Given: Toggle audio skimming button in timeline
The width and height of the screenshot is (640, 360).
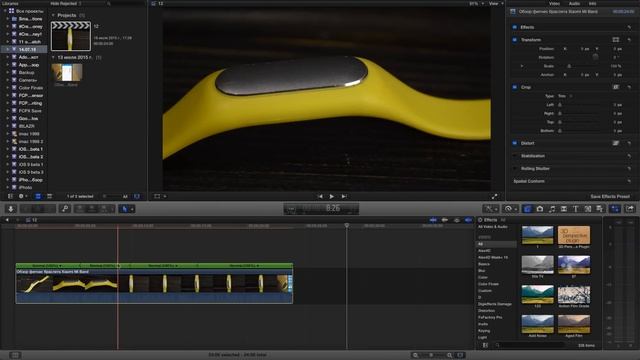Looking at the screenshot, I should pos(445,220).
